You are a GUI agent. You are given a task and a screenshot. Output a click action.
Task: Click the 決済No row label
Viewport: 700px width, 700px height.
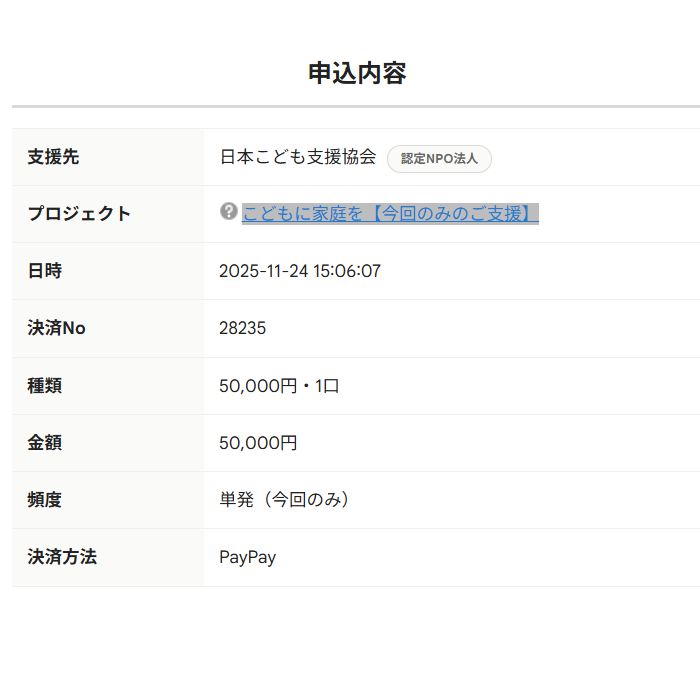(x=56, y=328)
